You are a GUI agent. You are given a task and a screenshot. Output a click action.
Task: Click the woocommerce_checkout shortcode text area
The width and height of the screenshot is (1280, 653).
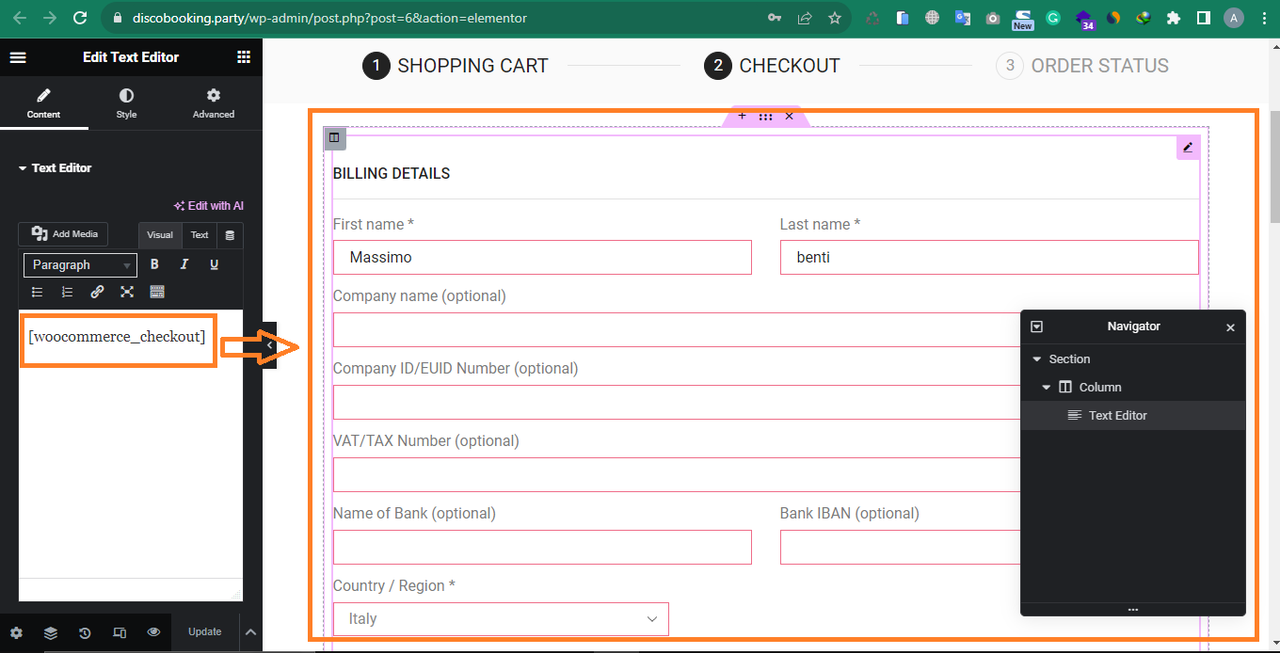click(117, 337)
